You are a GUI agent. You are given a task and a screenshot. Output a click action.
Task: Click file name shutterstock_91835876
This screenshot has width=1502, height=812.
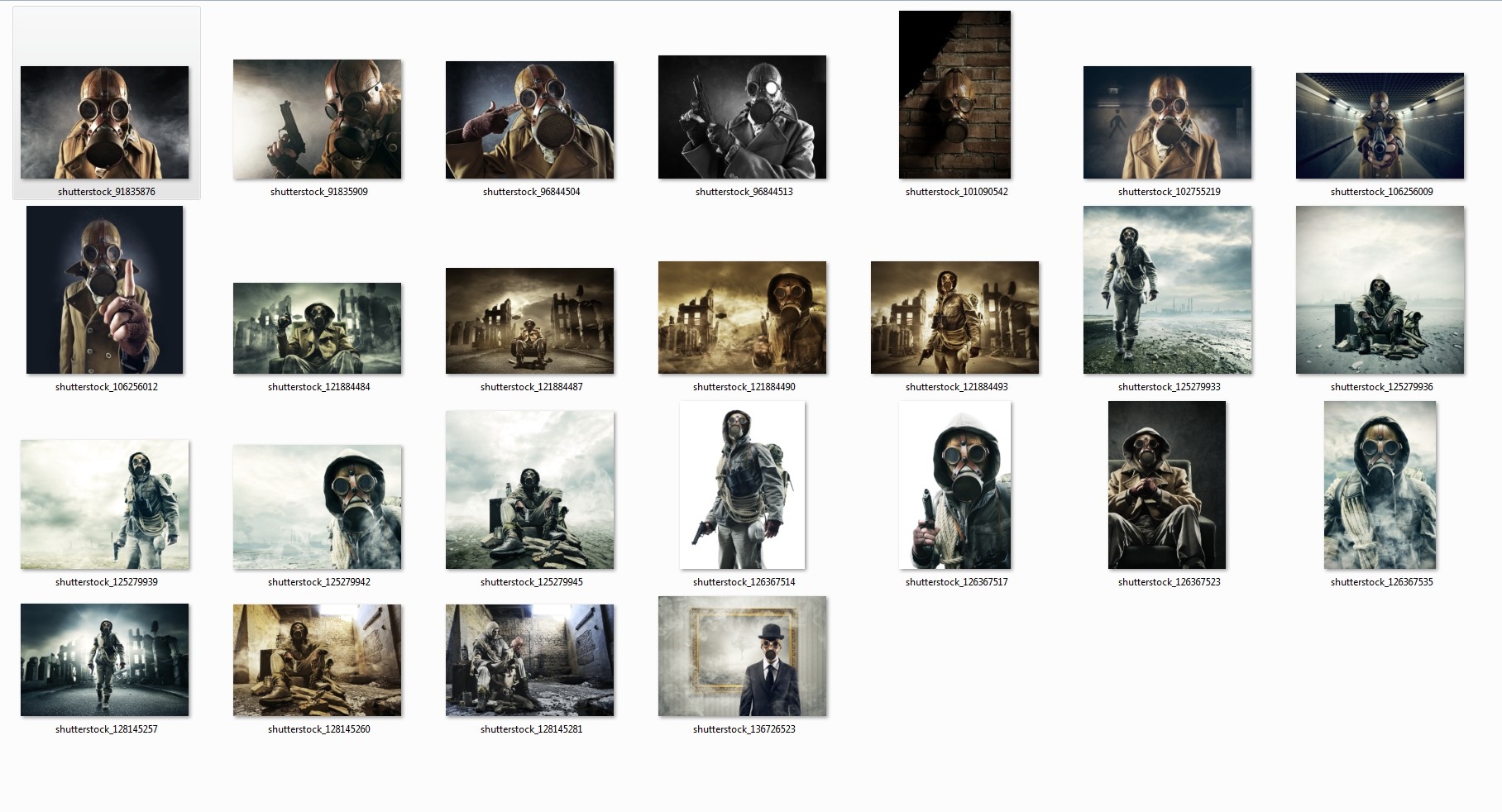coord(107,192)
